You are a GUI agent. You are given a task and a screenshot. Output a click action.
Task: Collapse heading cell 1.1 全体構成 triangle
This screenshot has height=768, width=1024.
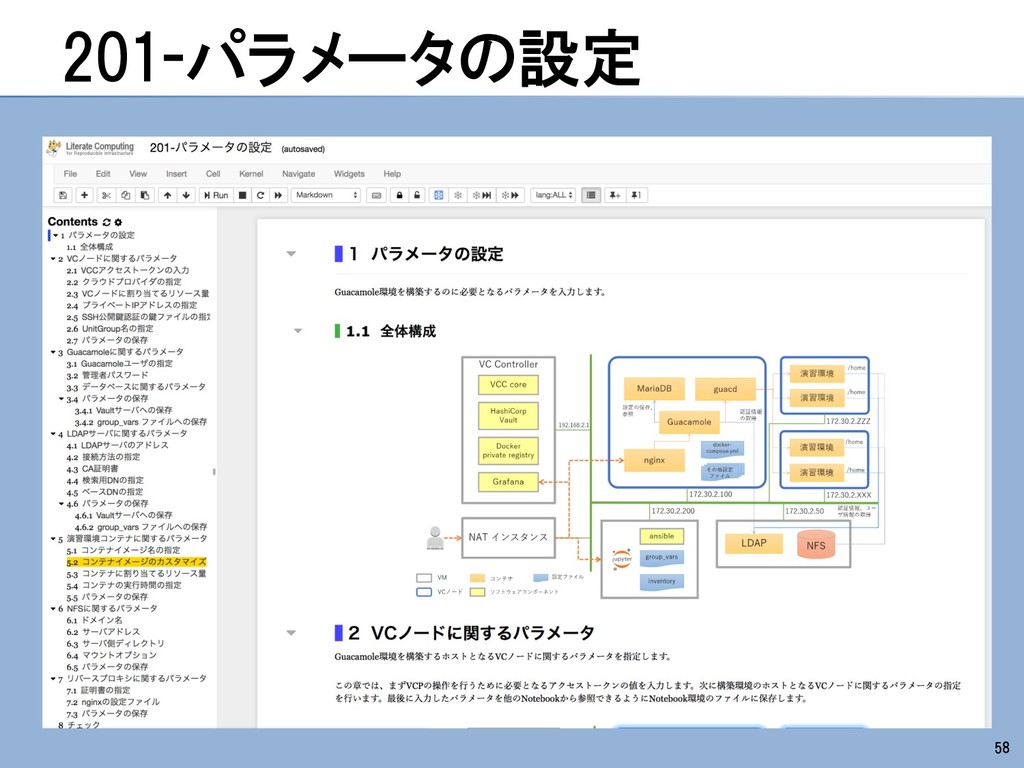(x=298, y=331)
